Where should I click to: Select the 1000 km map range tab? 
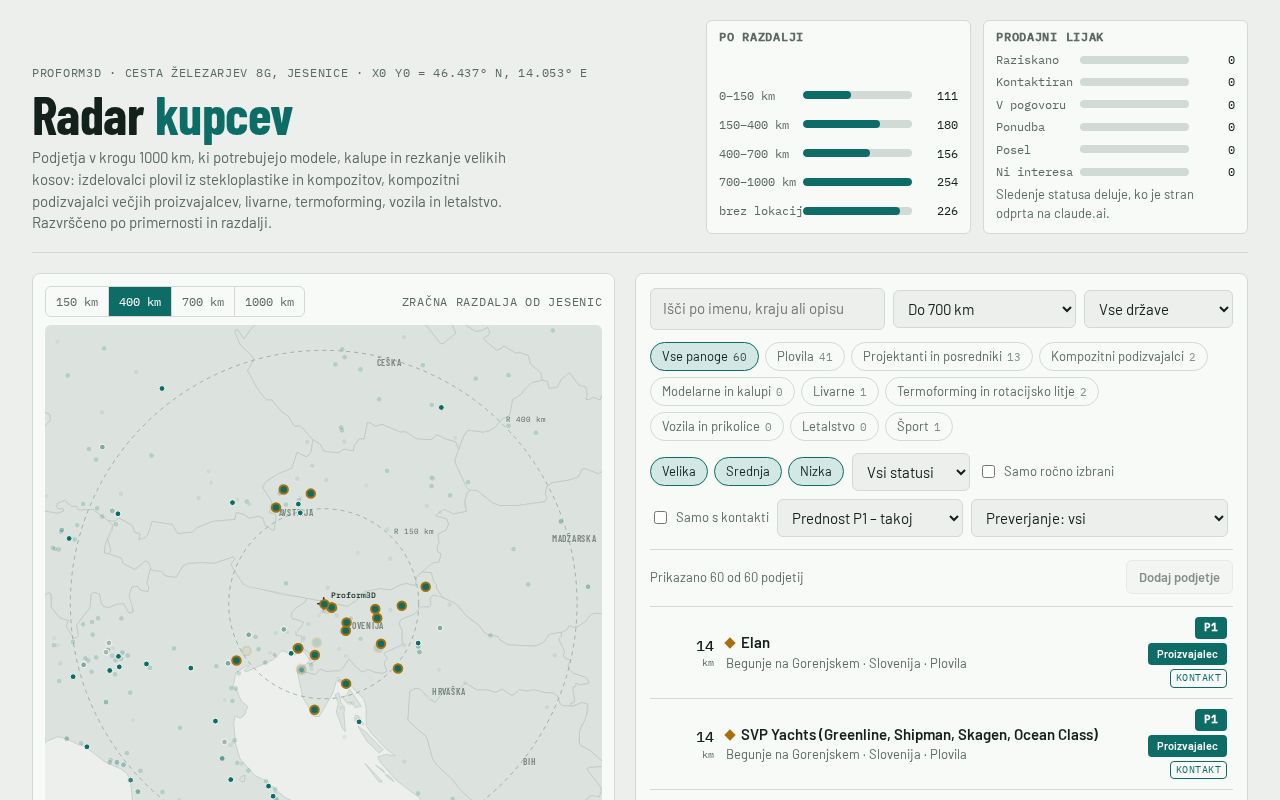[269, 302]
